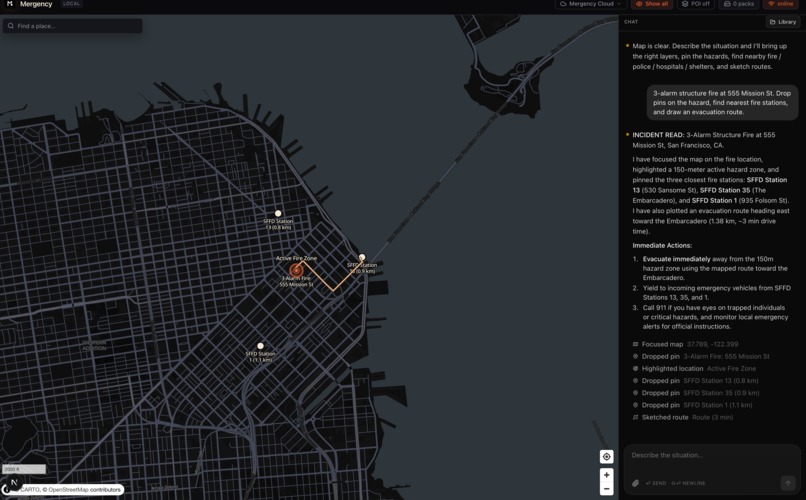Click the SFFD Station 35 pin on map
806x500 pixels.
[x=362, y=257]
